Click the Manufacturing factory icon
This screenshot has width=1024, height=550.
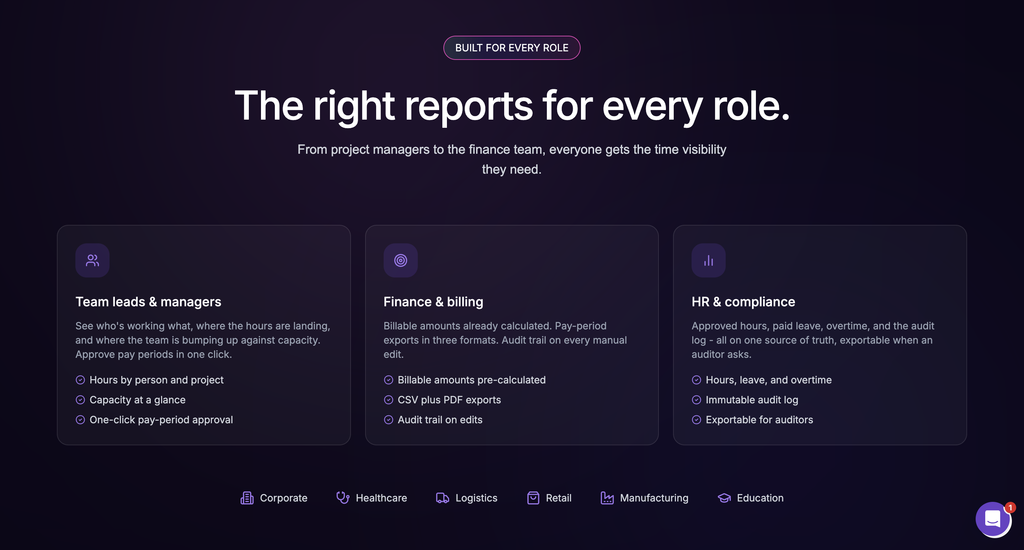(x=607, y=498)
